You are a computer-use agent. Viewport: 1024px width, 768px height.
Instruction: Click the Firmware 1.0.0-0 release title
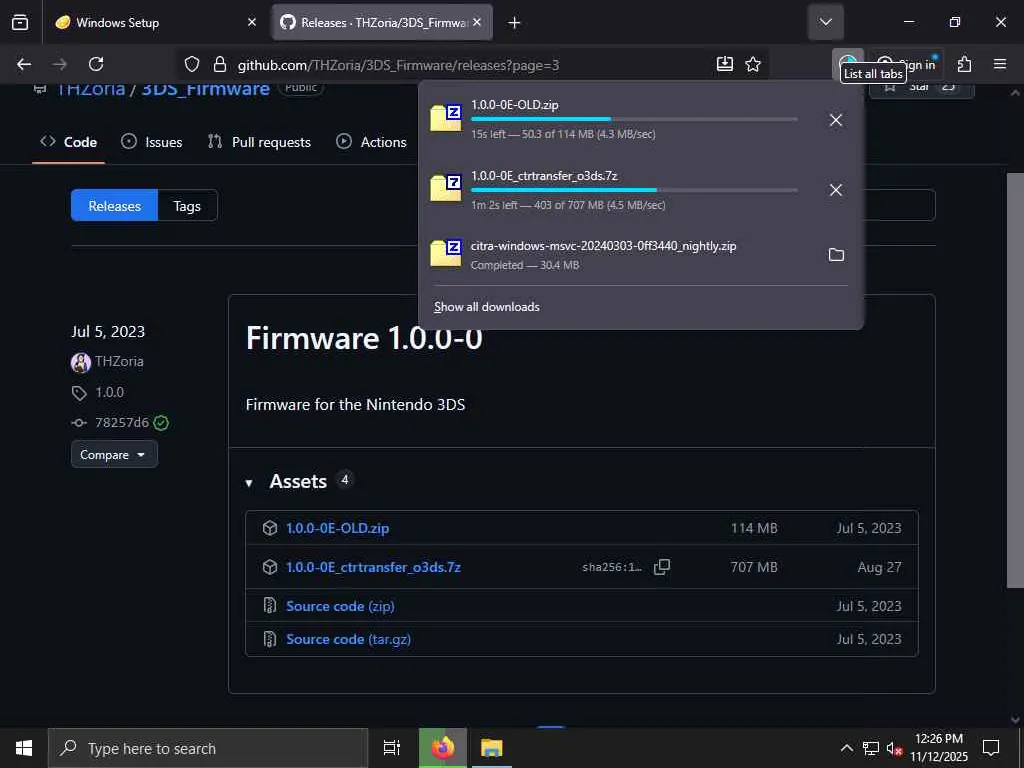click(364, 338)
